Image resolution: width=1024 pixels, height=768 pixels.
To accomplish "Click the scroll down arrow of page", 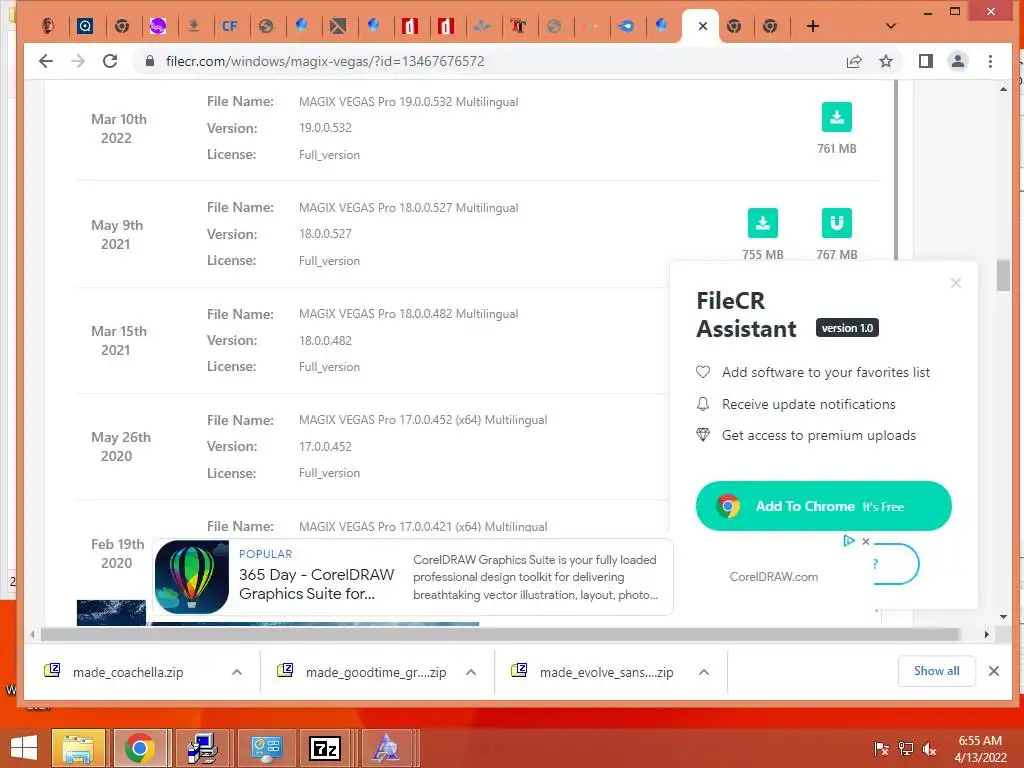I will pyautogui.click(x=1003, y=616).
